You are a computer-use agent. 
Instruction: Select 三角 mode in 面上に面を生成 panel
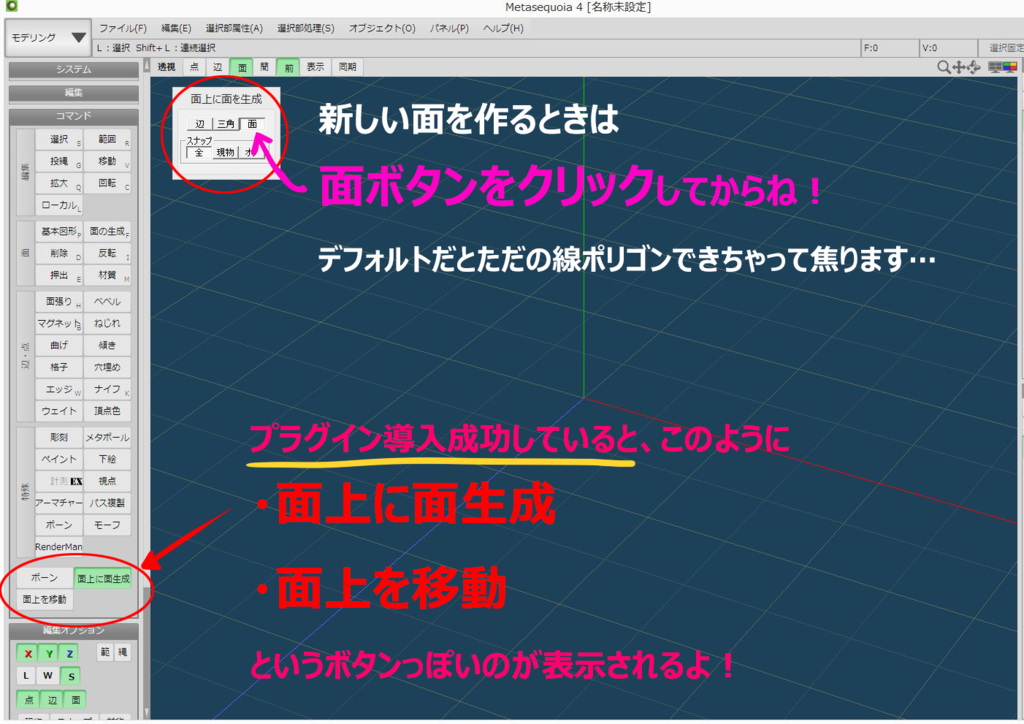click(226, 124)
